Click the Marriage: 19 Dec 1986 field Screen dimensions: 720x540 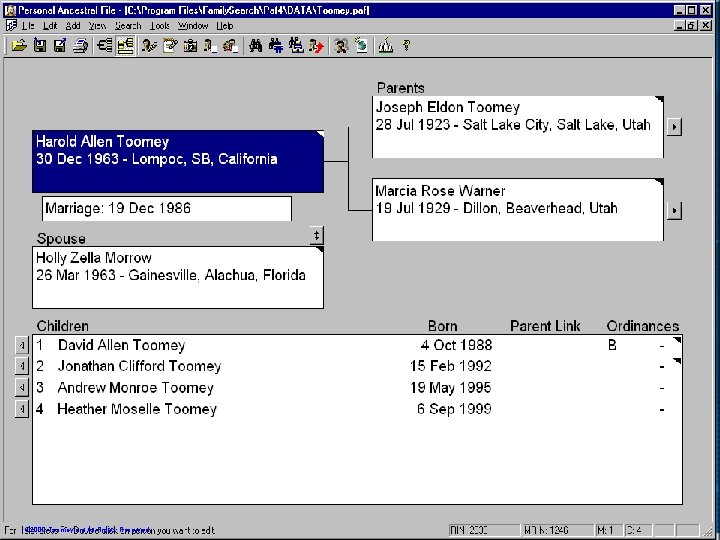(x=167, y=208)
